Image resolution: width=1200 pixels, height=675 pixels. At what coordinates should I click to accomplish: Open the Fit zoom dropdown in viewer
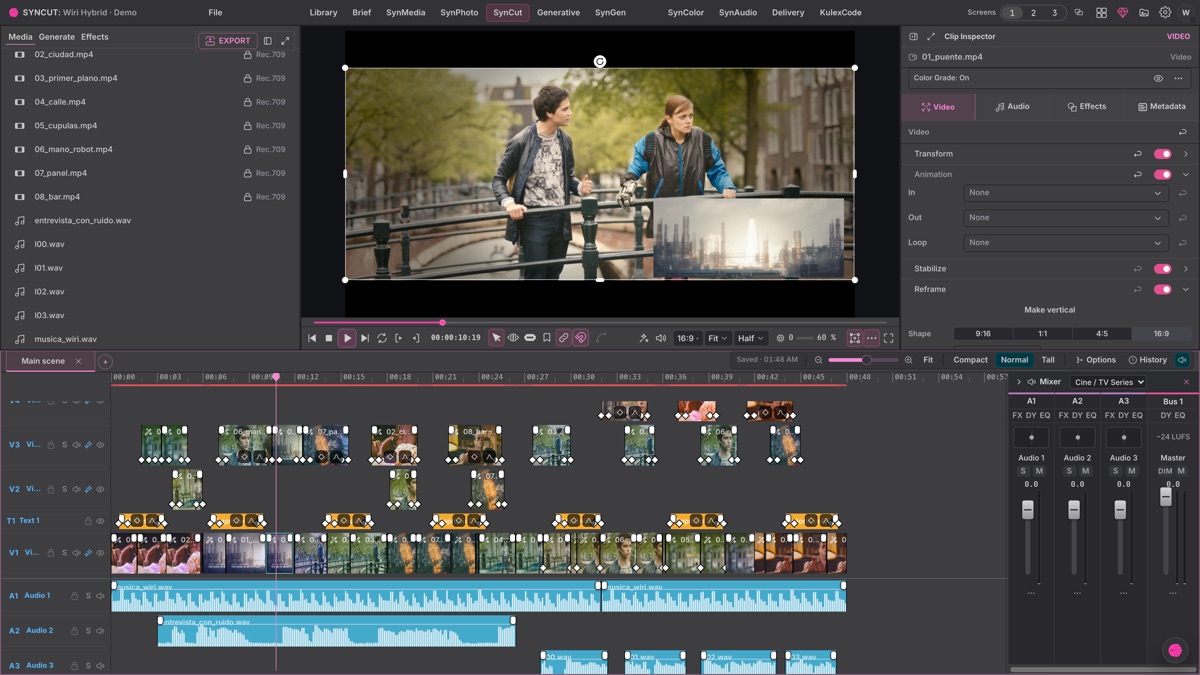point(718,338)
